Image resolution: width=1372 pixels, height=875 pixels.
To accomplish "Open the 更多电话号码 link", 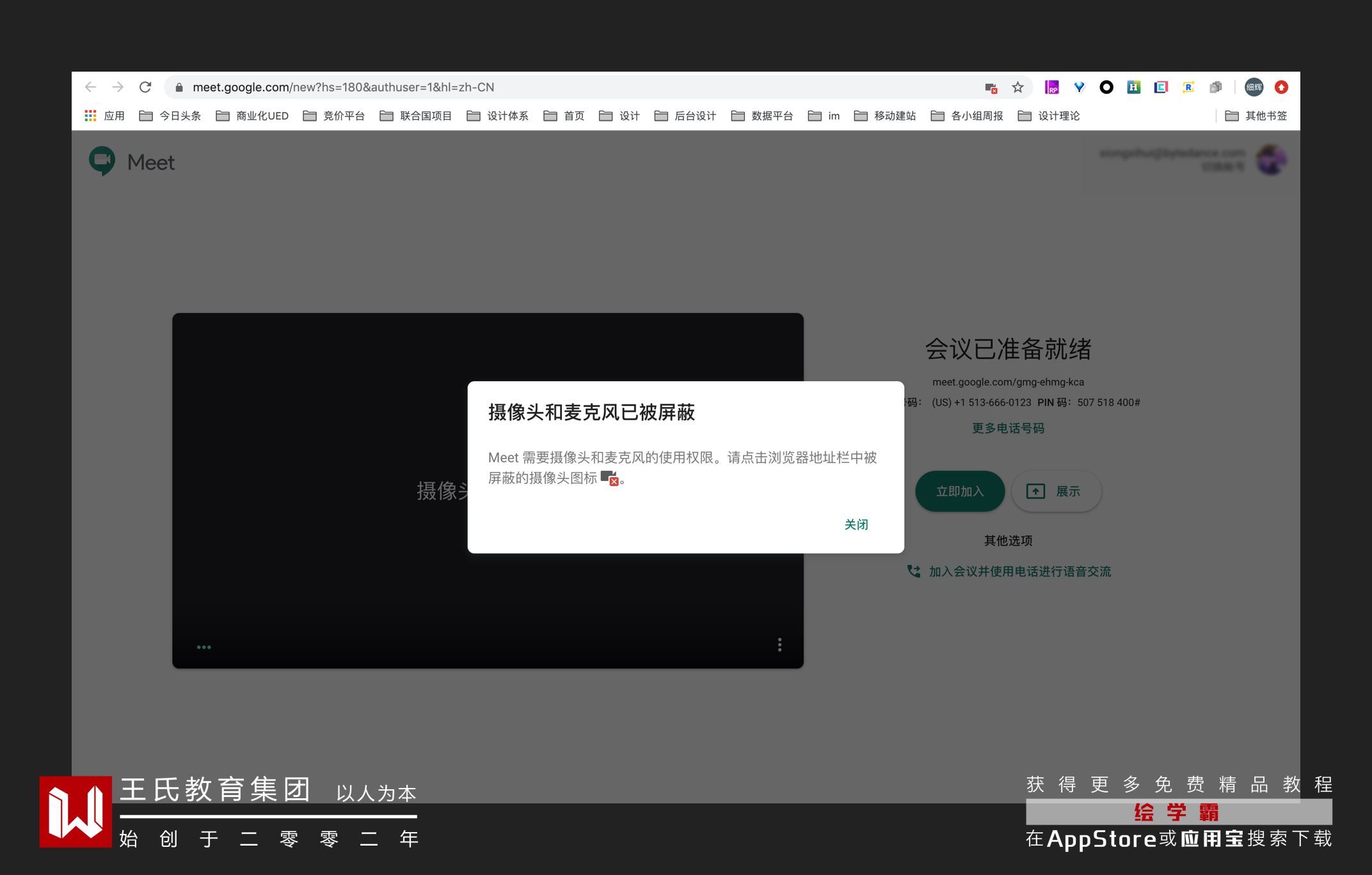I will point(1008,428).
